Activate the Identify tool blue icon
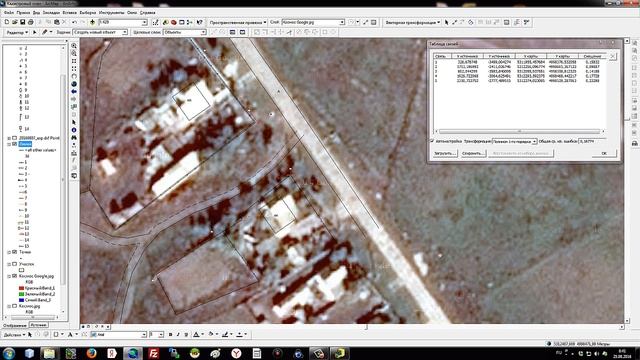The image size is (640, 360). (x=74, y=130)
